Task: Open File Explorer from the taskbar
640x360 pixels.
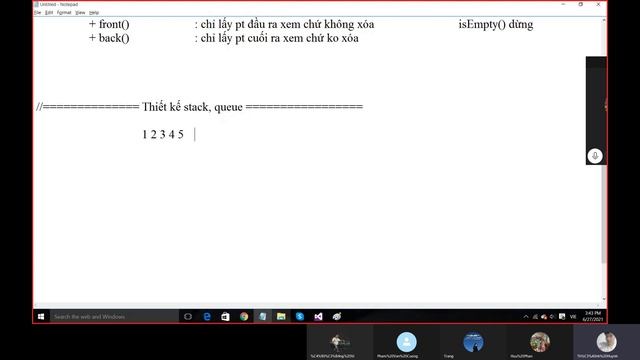Action: coord(281,316)
